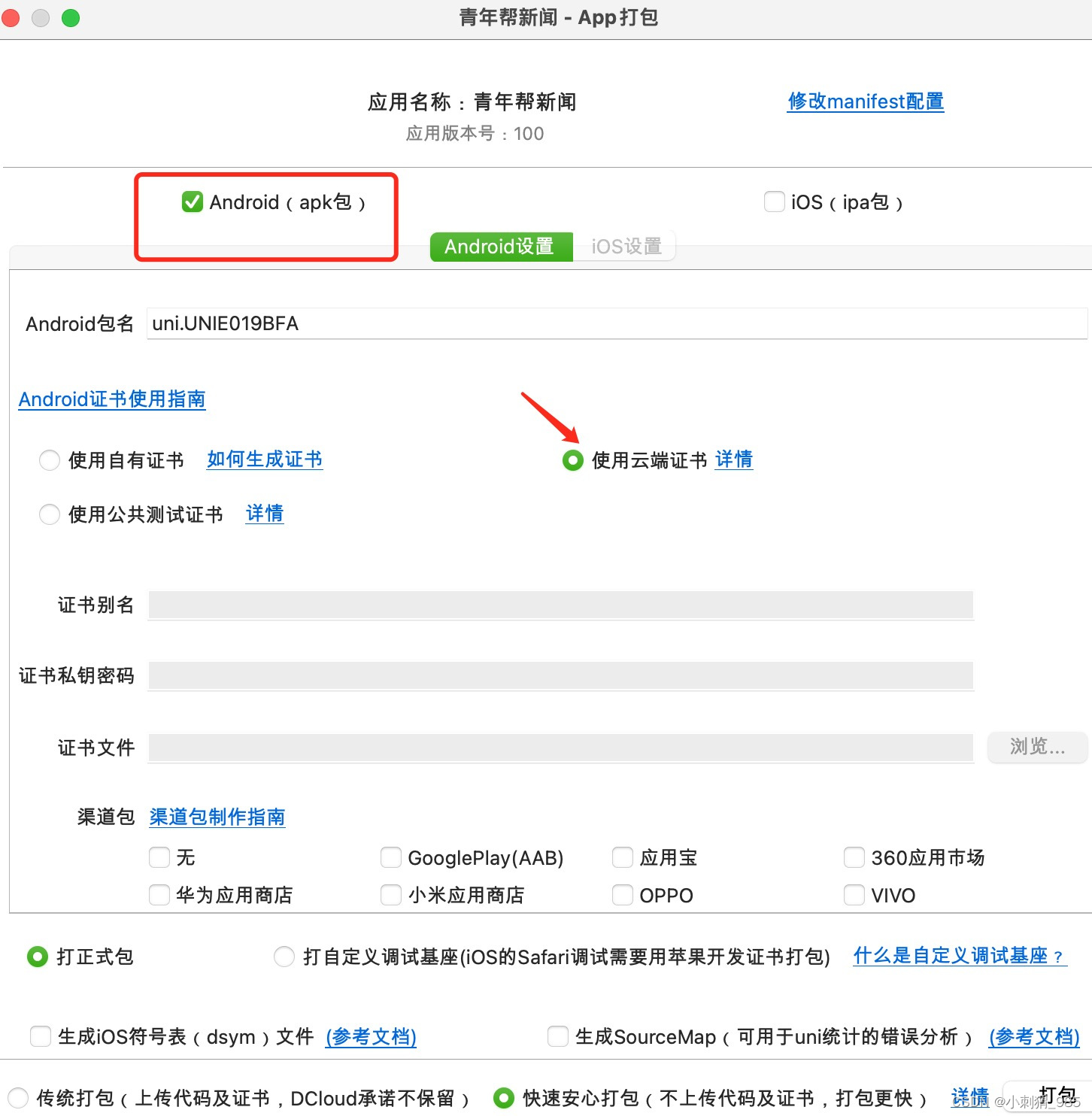Check the 小米应用商店 channel checkbox
The image size is (1092, 1116).
(391, 895)
